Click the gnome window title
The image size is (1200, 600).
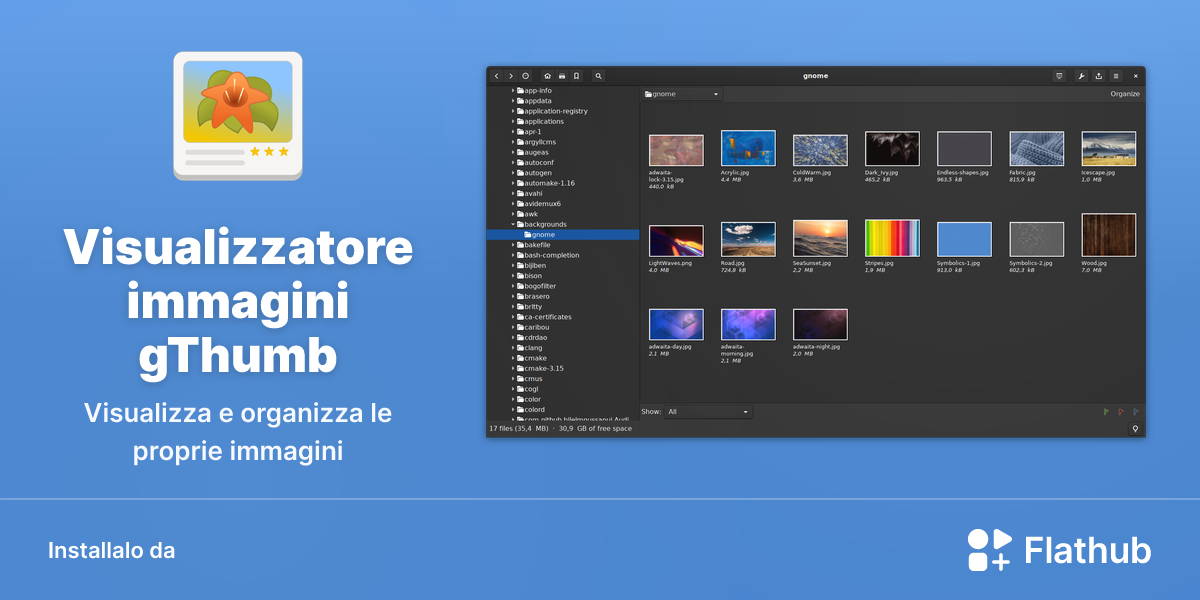pyautogui.click(x=816, y=76)
